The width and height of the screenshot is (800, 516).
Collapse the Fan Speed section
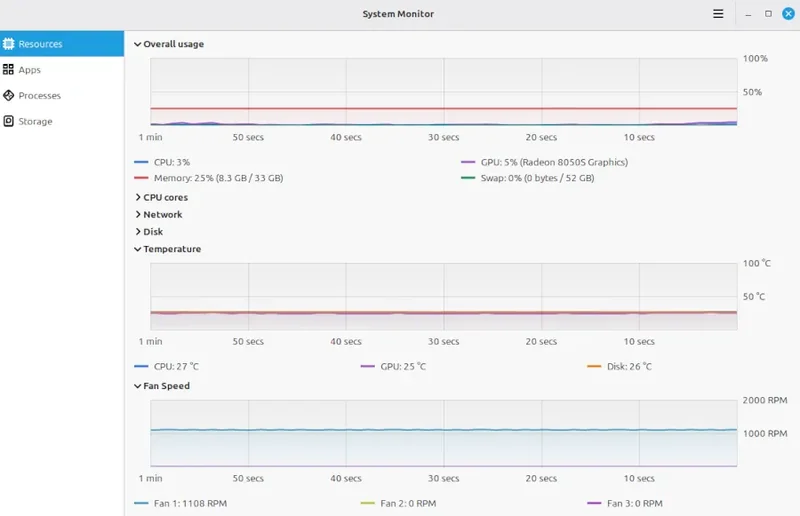click(162, 386)
